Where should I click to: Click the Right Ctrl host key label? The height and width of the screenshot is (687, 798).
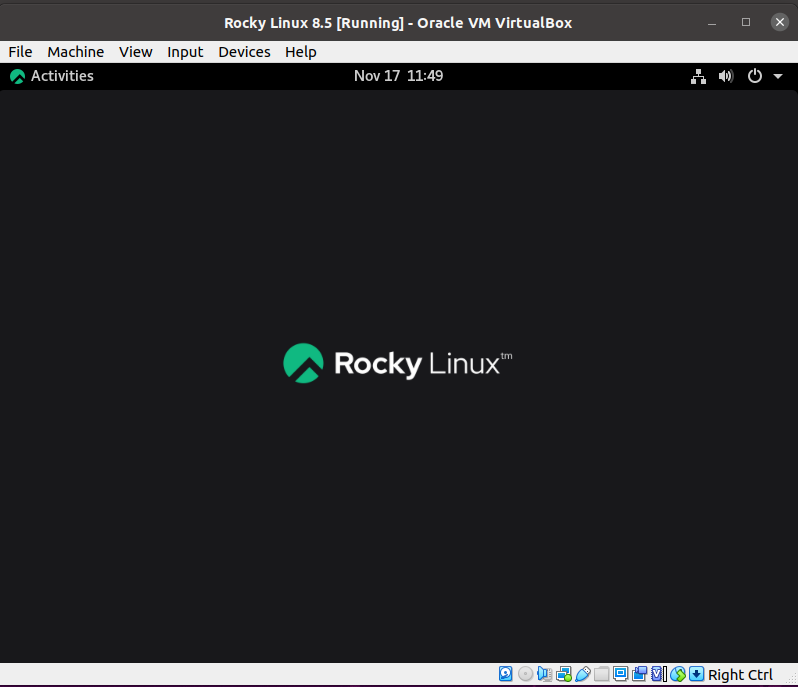click(740, 675)
